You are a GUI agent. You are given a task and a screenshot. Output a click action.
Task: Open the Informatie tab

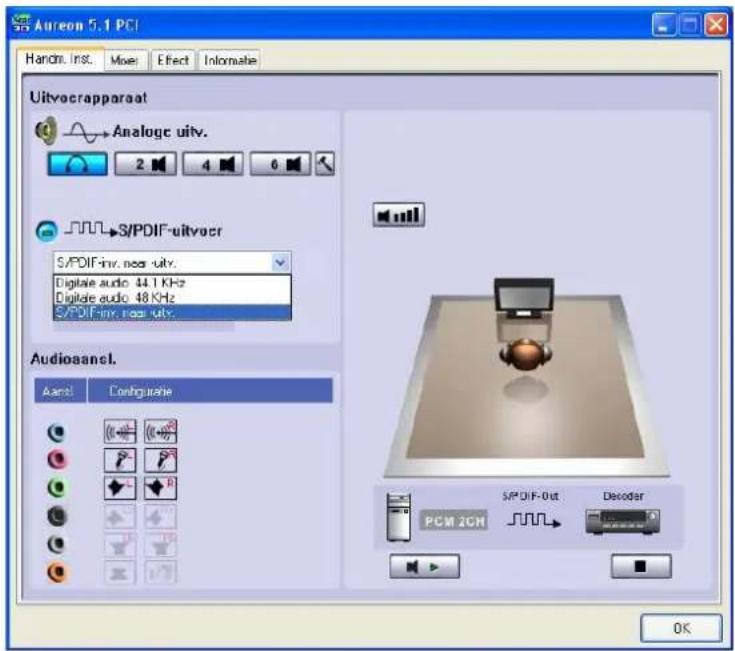[230, 60]
